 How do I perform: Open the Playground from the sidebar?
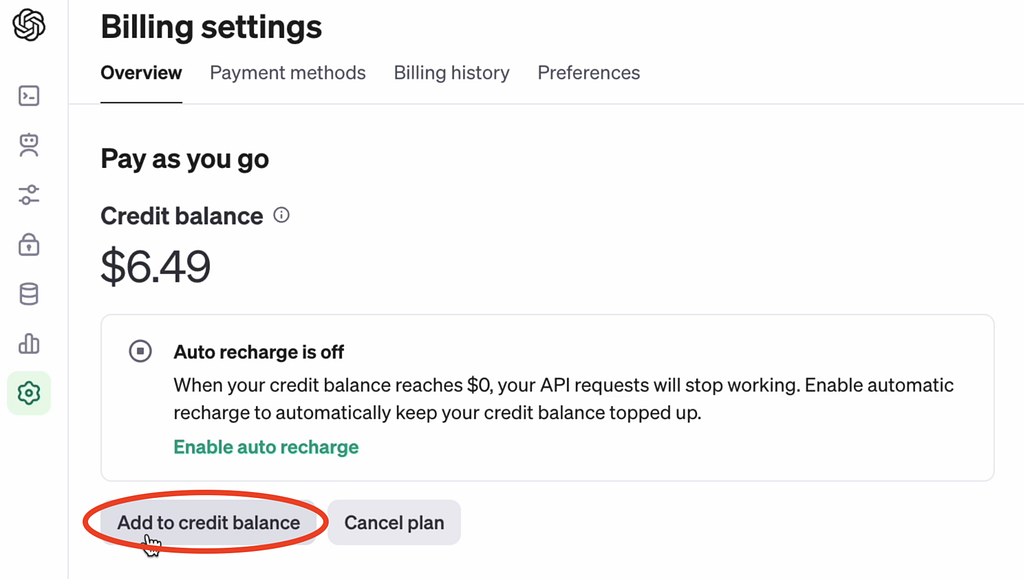[x=29, y=95]
